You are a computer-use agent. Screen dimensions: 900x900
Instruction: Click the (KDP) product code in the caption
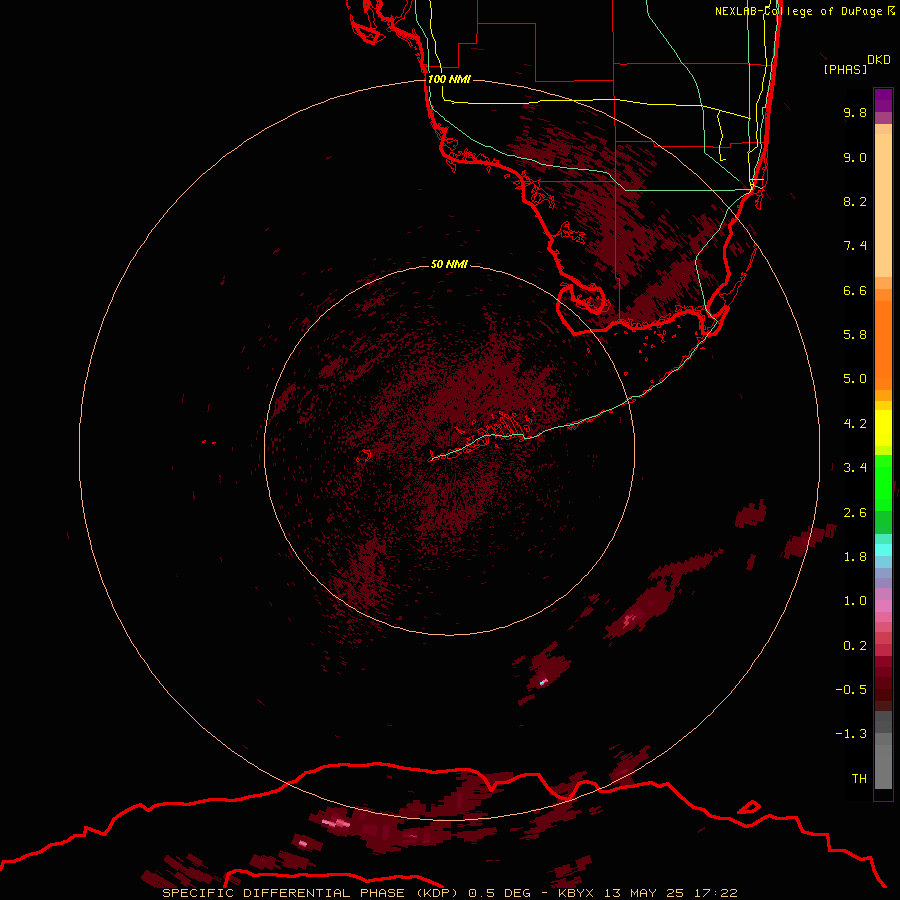(437, 893)
